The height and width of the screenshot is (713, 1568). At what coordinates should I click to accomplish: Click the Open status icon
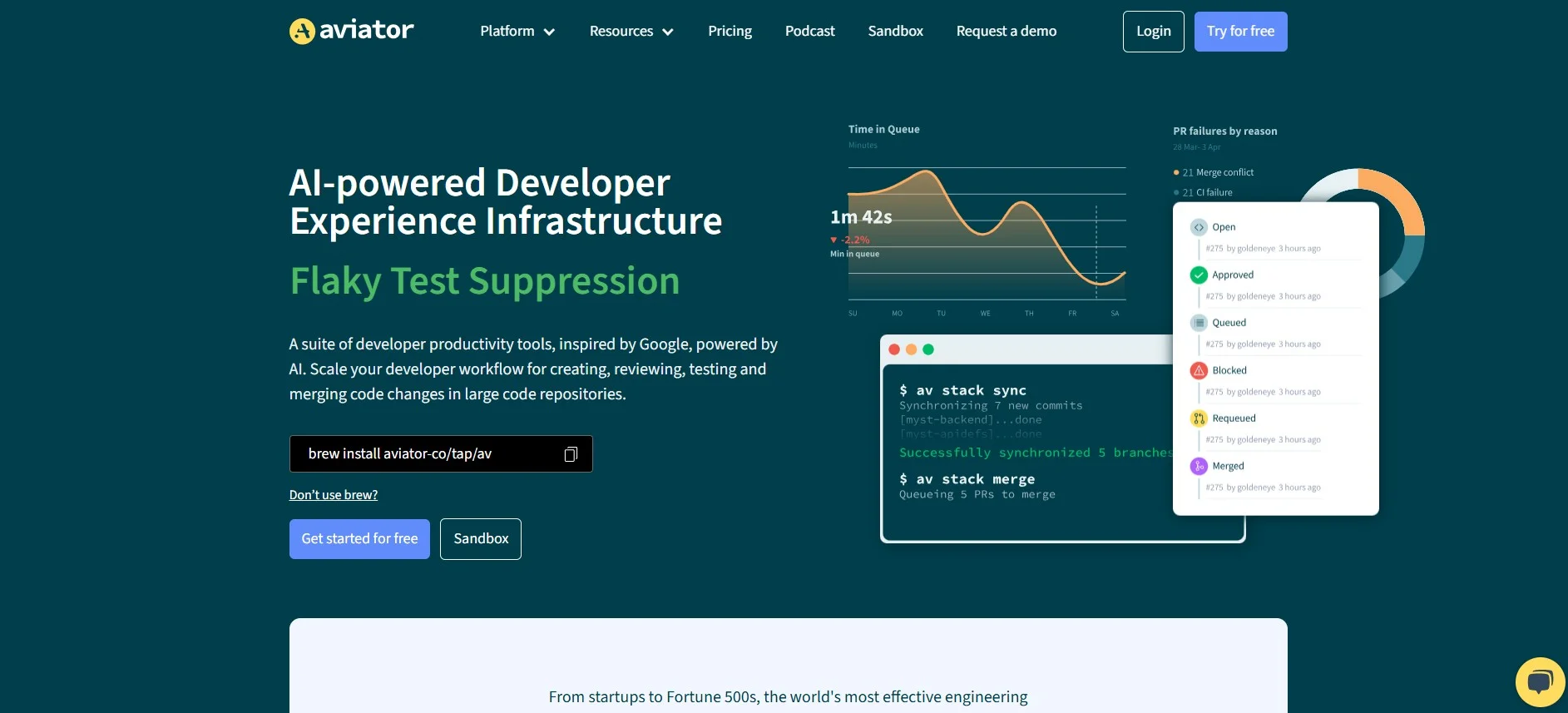1199,227
